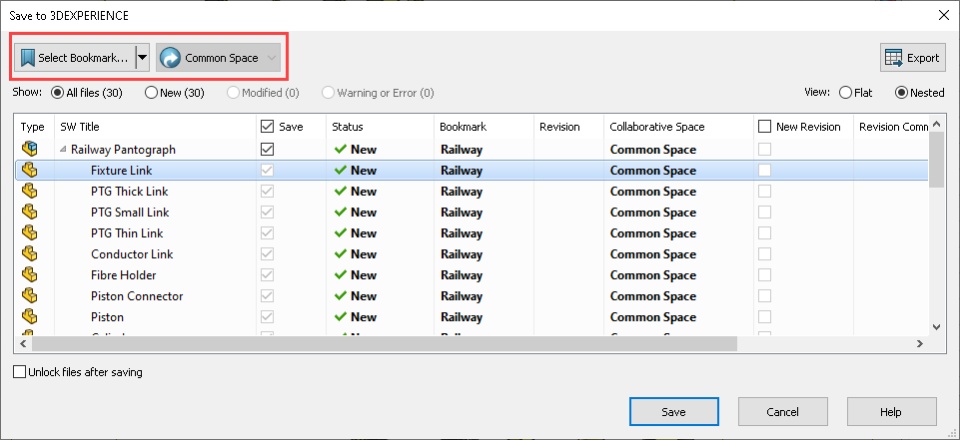The width and height of the screenshot is (960, 440).
Task: Click the Fixture Link part type icon
Action: point(29,170)
